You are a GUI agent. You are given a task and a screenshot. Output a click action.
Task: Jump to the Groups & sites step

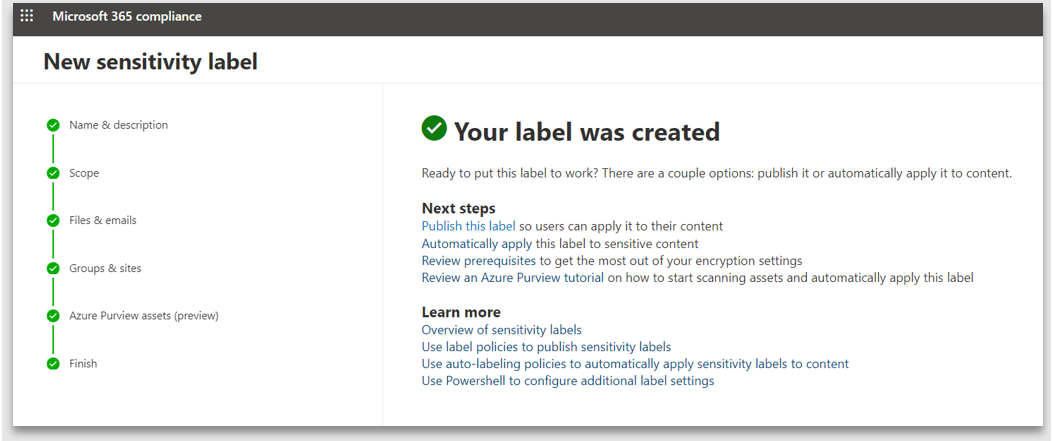(105, 268)
